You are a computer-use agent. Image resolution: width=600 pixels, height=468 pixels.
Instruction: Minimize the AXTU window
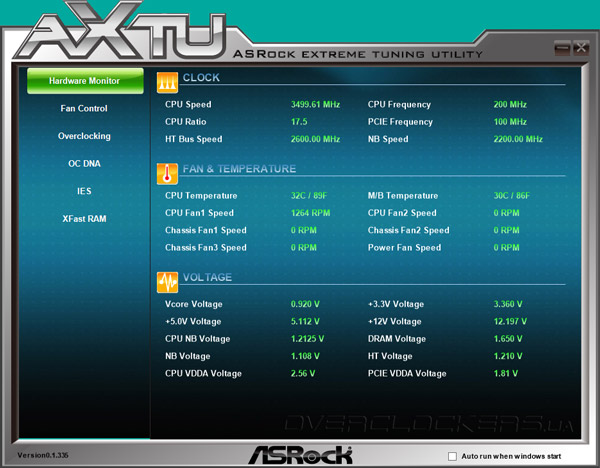pyautogui.click(x=562, y=48)
